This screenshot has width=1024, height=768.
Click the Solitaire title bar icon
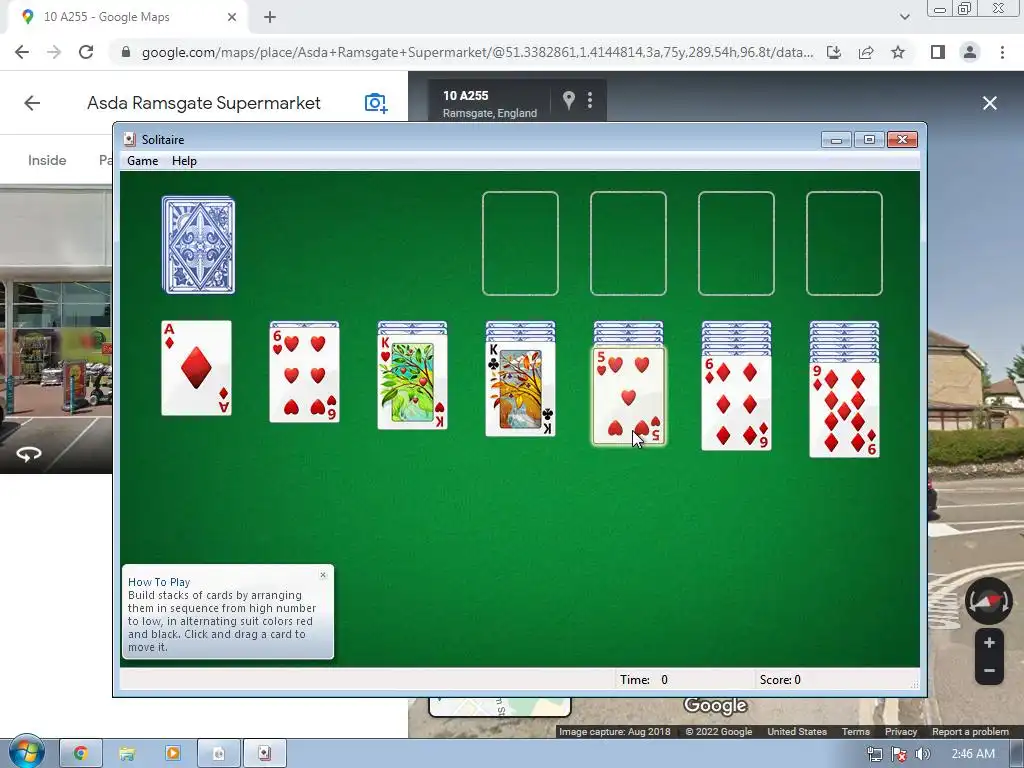(x=130, y=139)
